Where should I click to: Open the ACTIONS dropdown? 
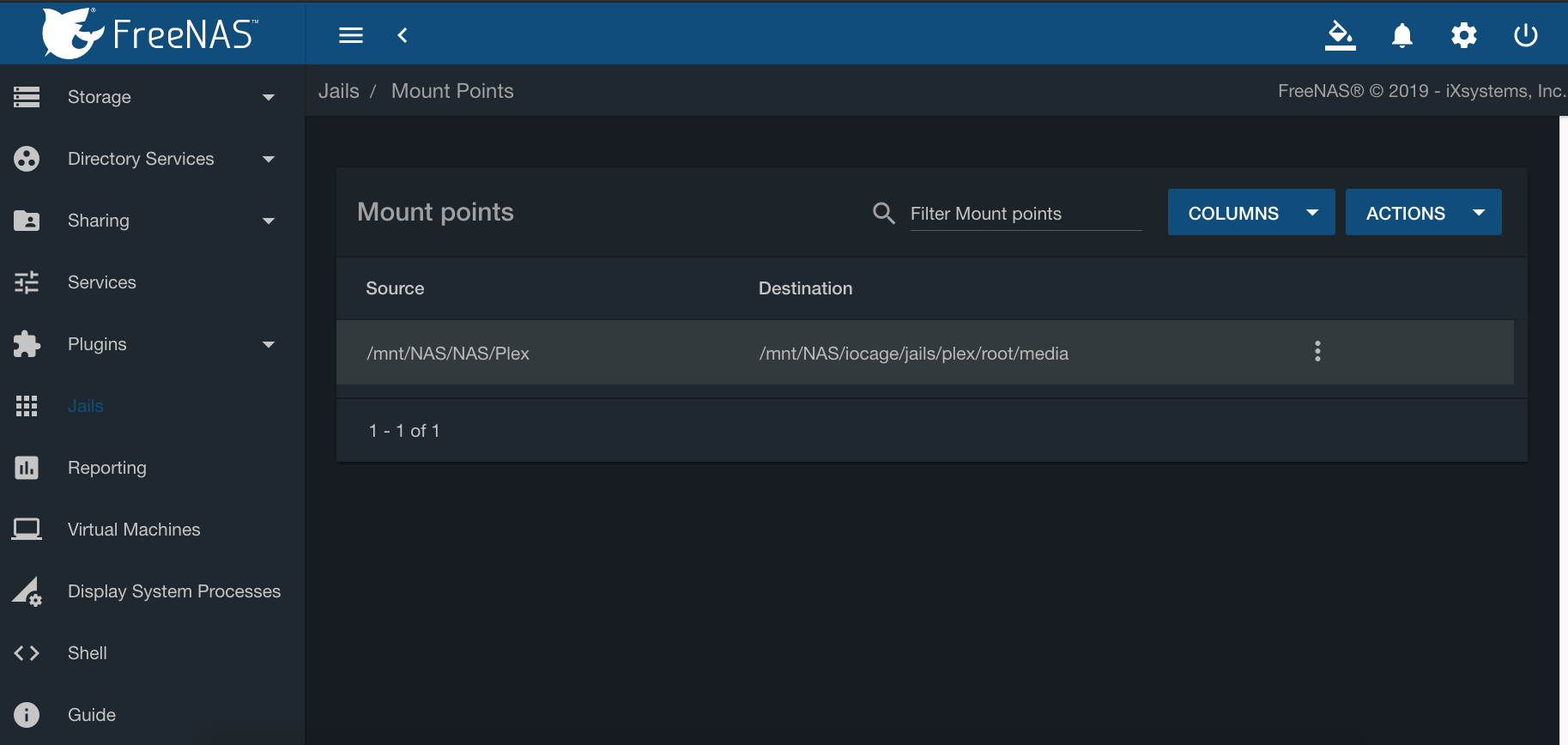(x=1424, y=212)
